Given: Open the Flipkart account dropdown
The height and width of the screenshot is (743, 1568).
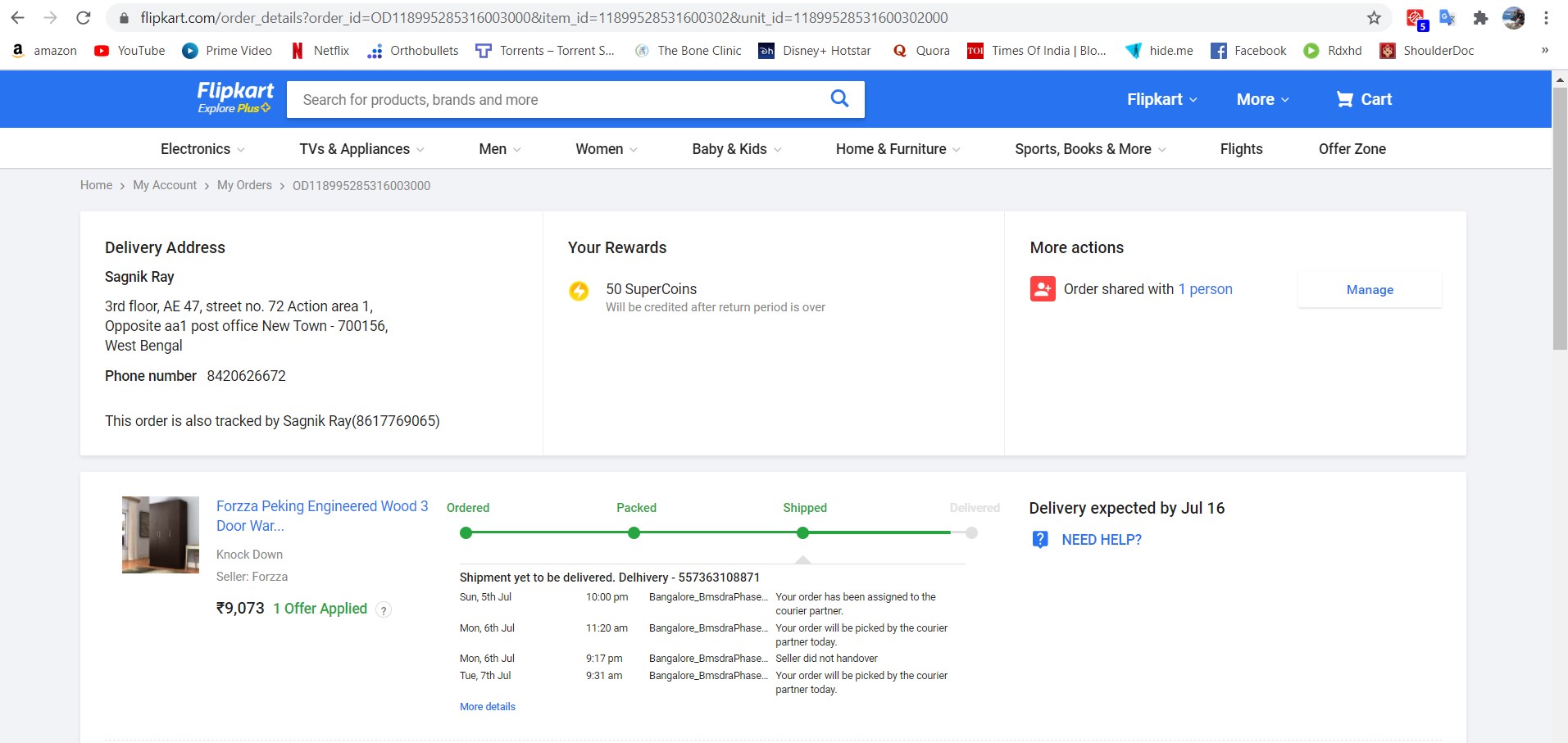Looking at the screenshot, I should click(x=1161, y=99).
